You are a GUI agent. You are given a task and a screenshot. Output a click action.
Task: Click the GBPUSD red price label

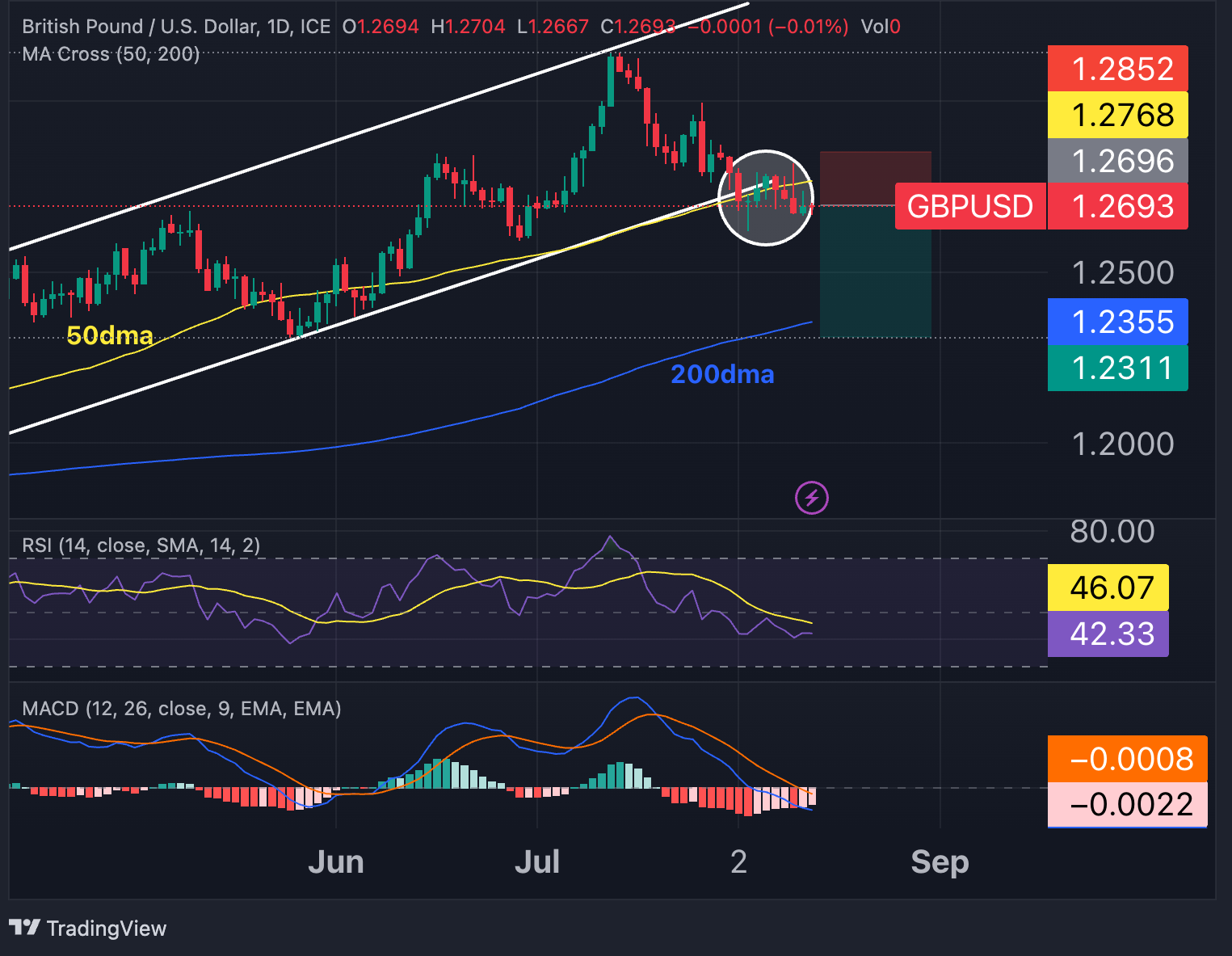tap(970, 206)
